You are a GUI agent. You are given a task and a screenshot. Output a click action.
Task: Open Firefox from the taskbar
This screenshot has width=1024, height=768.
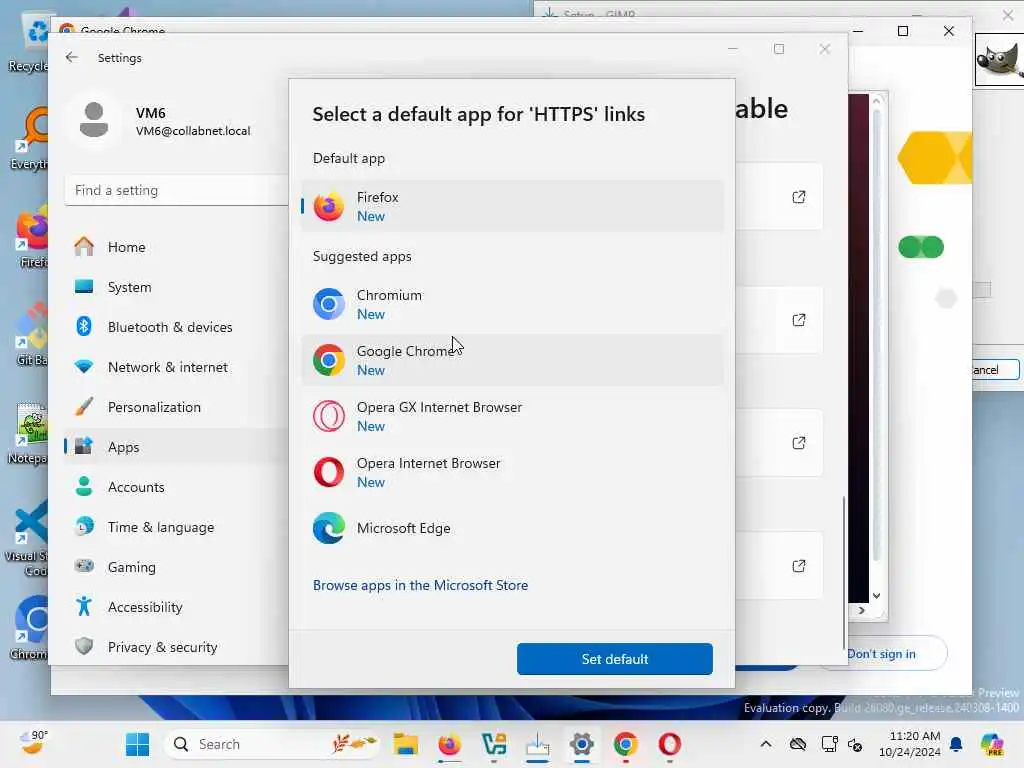point(449,744)
